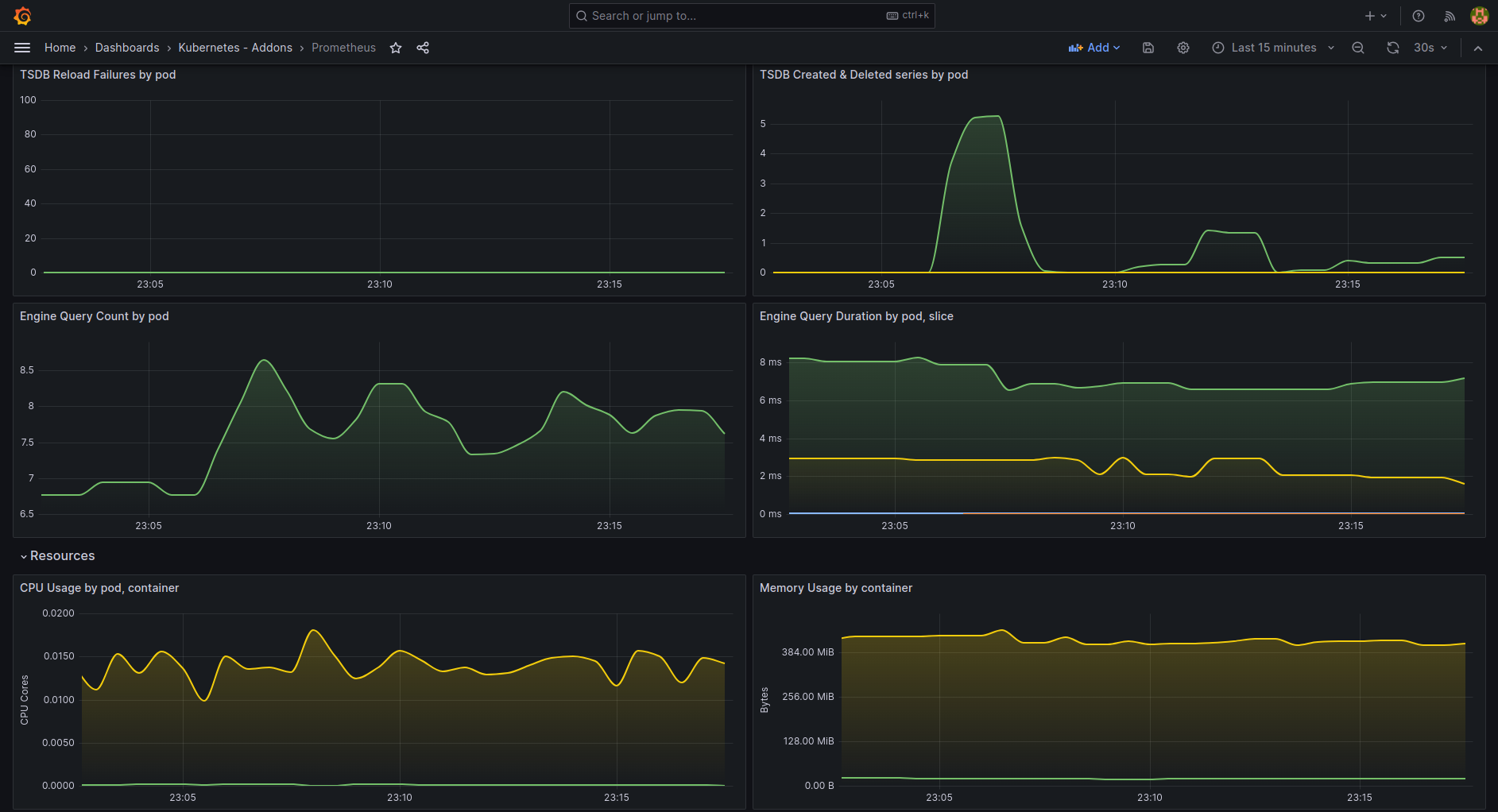Click the ctrl+k shortcut hint

(908, 16)
